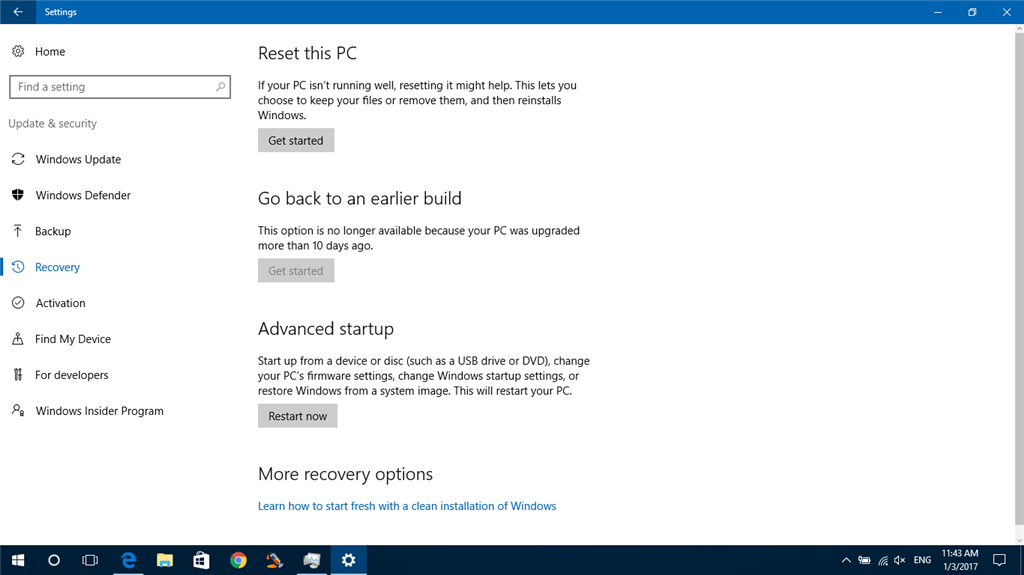Screen dimensions: 1024x575
Task: Click the Home gear icon
Action: coord(18,51)
